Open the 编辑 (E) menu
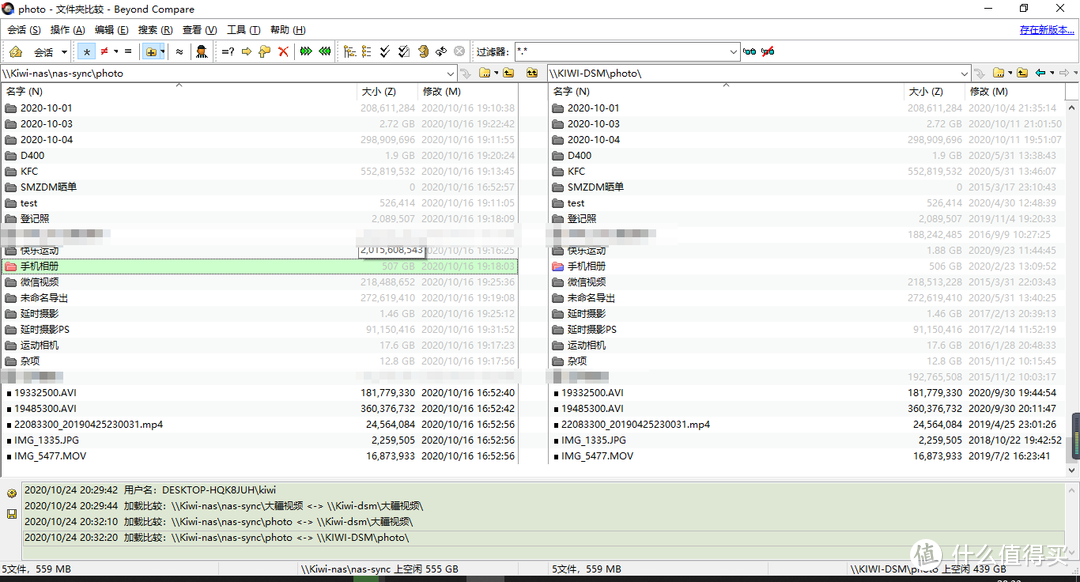Screen dimensions: 1080x582 [112, 30]
